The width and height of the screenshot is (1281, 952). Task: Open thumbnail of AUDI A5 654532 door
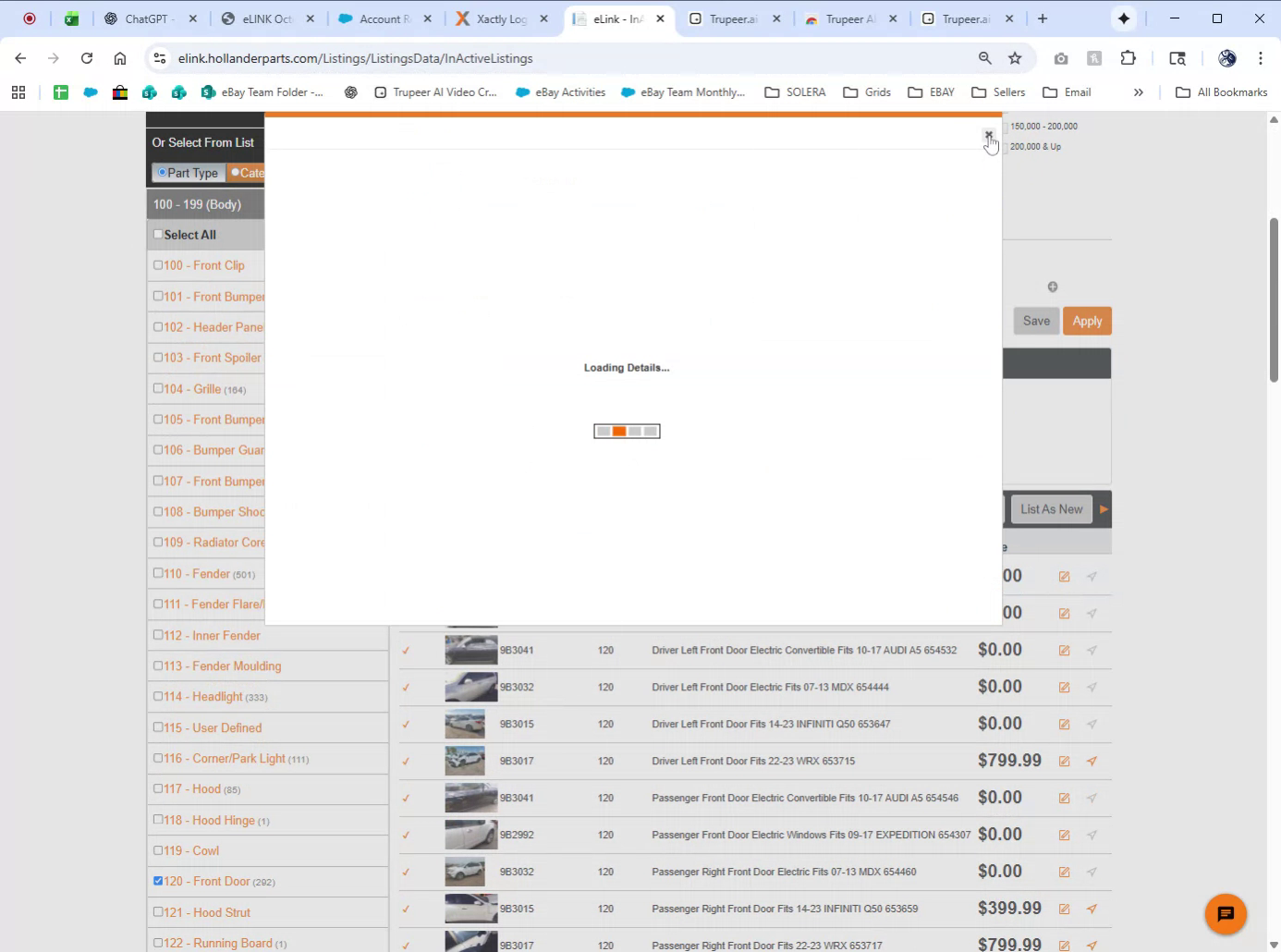click(470, 650)
